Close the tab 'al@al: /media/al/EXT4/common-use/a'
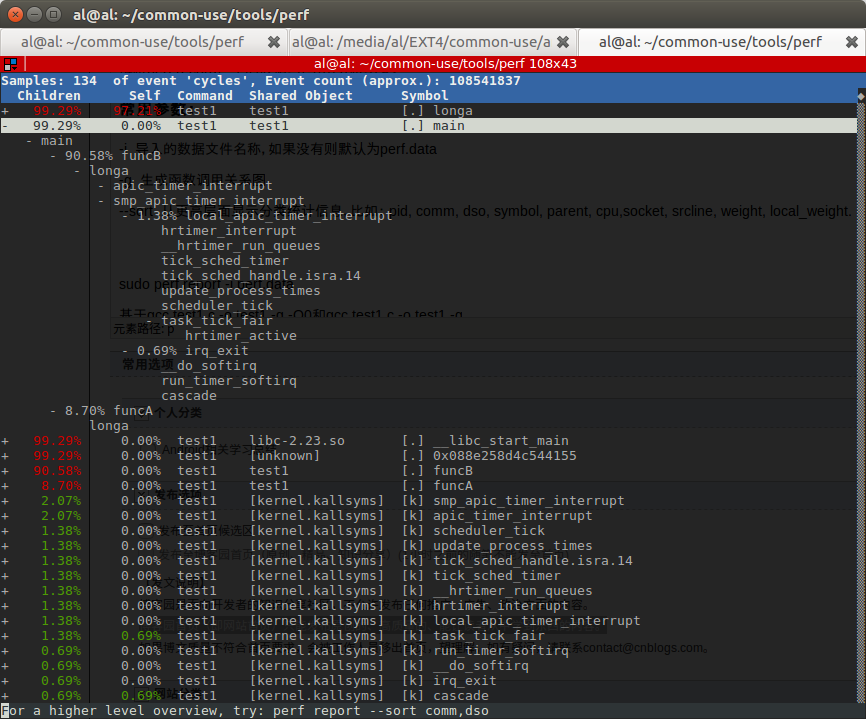The image size is (866, 719). [562, 41]
